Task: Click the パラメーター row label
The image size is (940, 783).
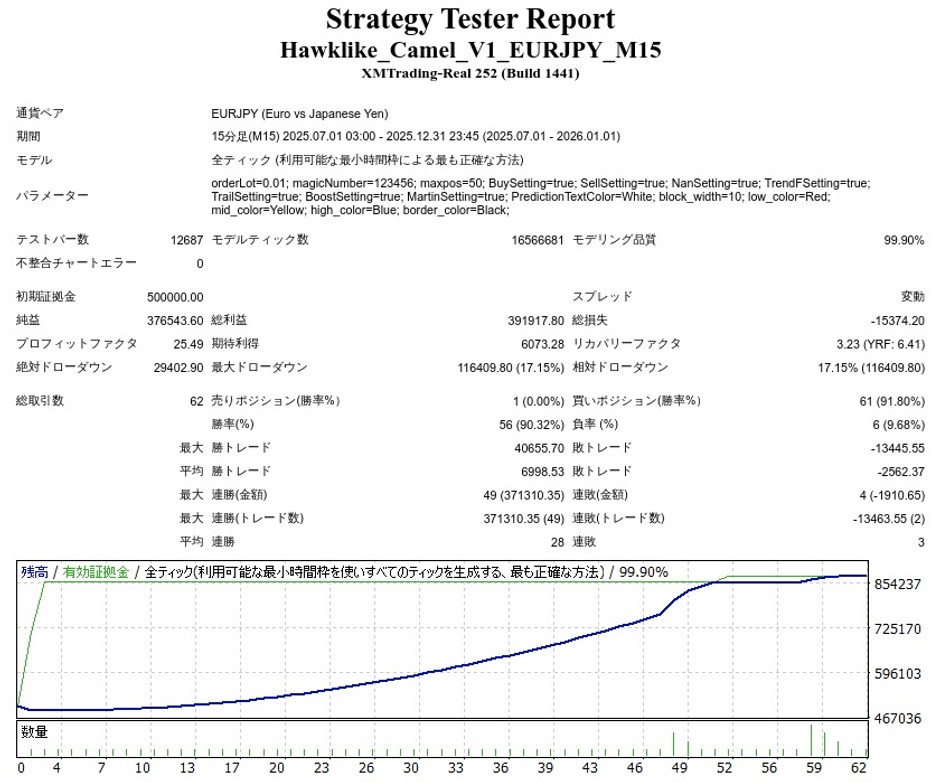Action: pyautogui.click(x=52, y=196)
